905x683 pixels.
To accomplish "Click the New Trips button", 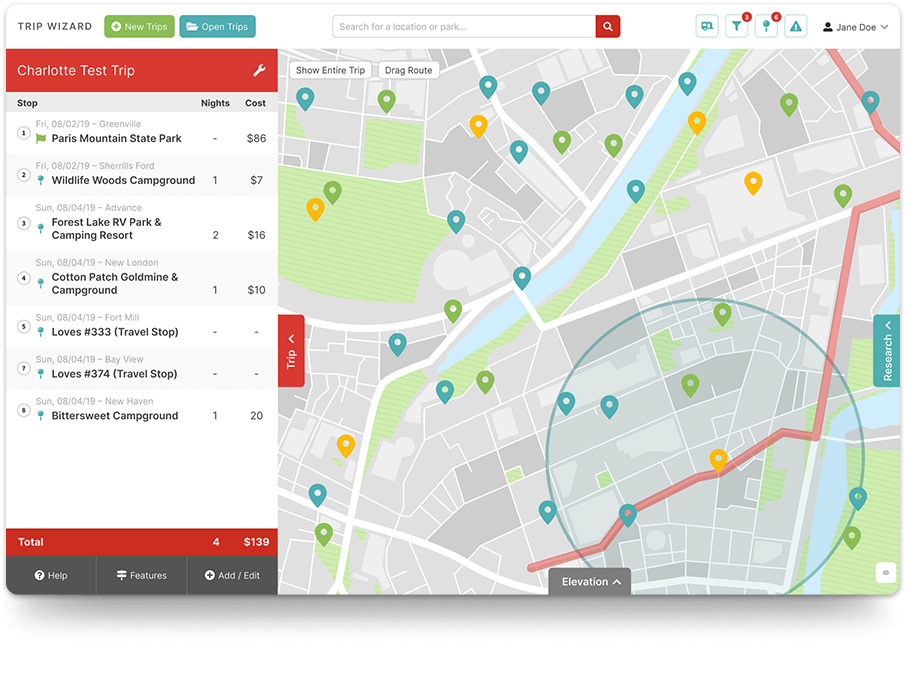I will (139, 27).
